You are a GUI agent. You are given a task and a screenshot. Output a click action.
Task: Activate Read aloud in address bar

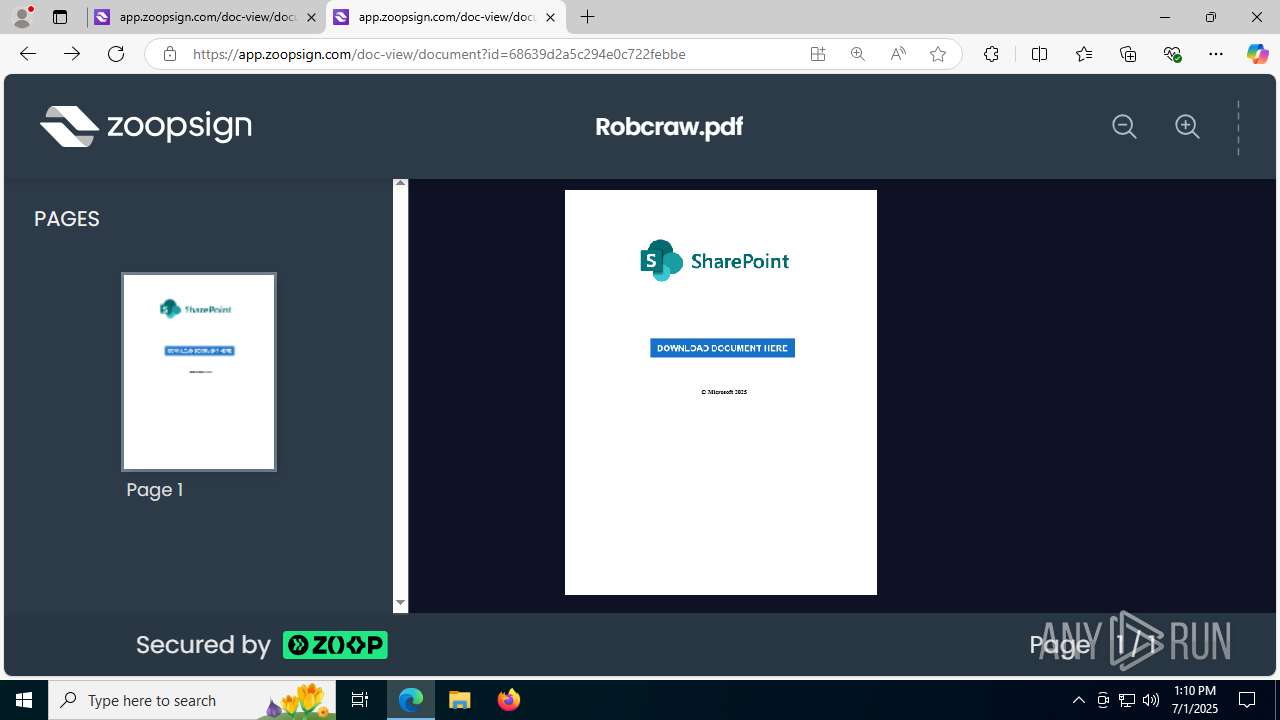click(x=898, y=54)
